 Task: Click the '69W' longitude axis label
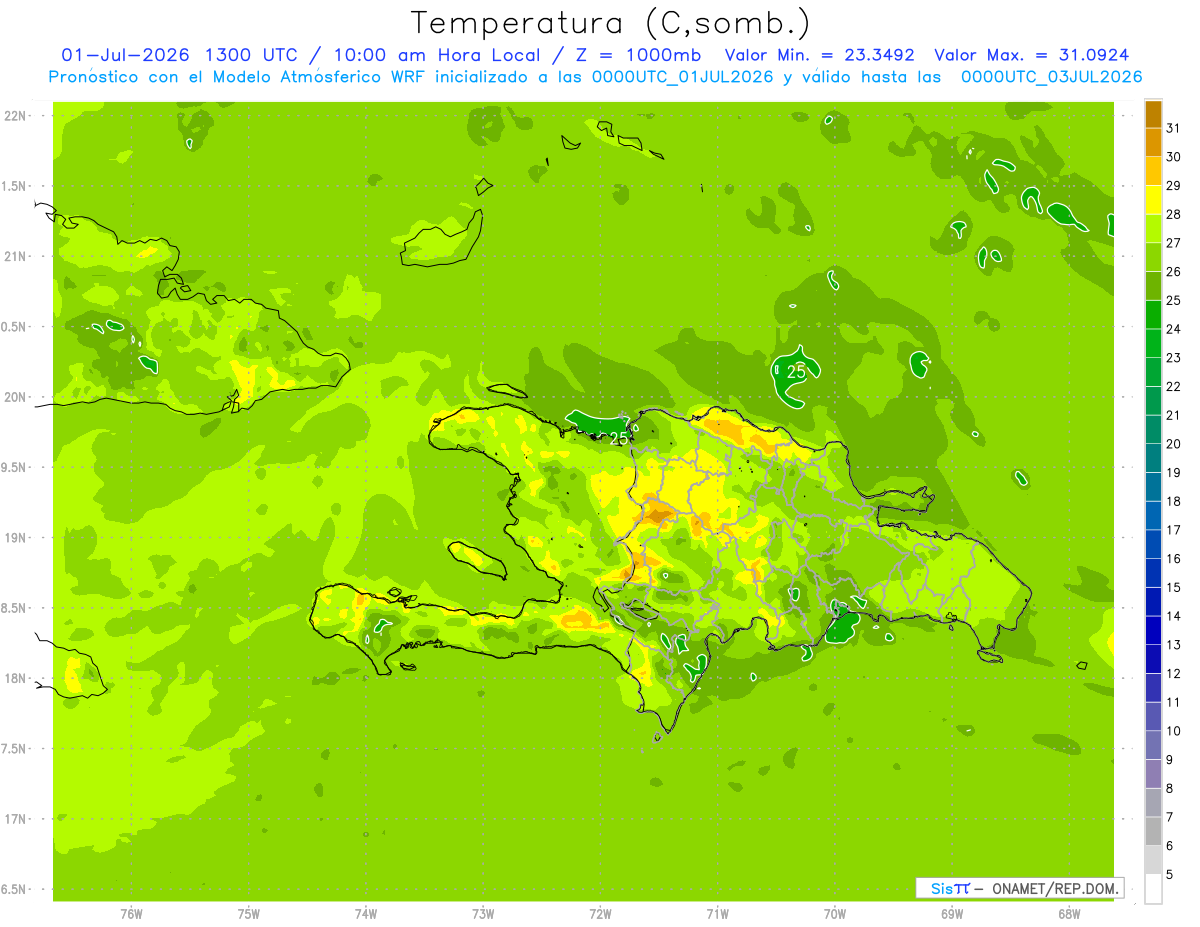pyautogui.click(x=952, y=915)
